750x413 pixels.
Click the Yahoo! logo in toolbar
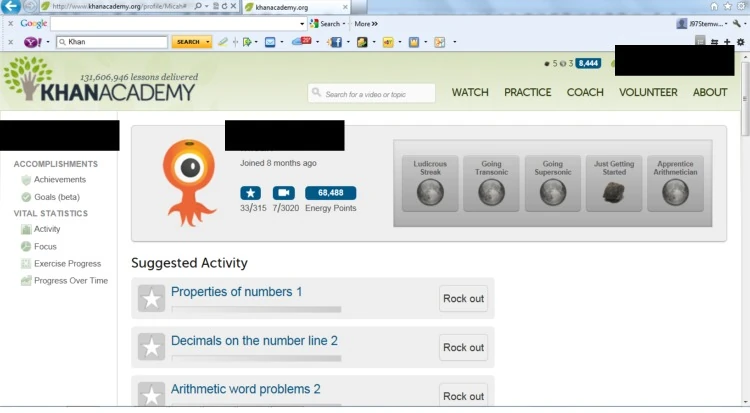pyautogui.click(x=33, y=42)
